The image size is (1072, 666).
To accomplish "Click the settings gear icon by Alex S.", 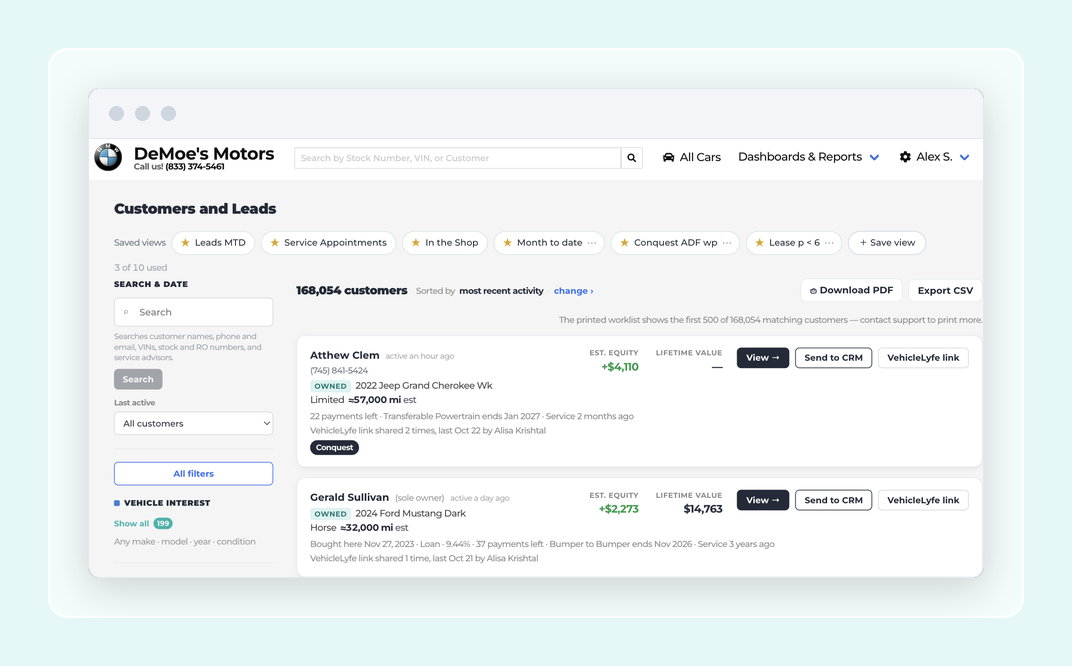I will (905, 157).
